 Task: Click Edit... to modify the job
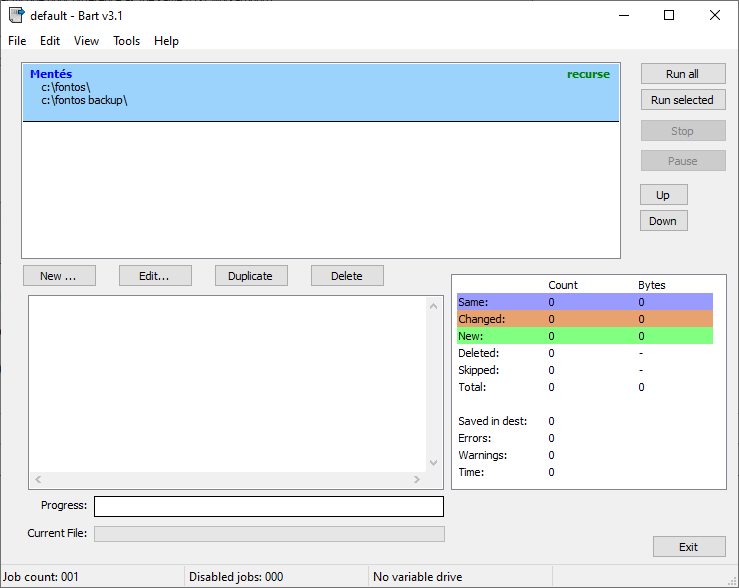tap(154, 276)
